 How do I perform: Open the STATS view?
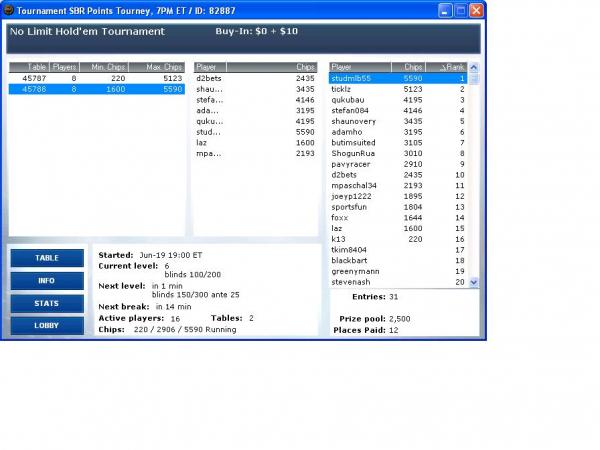pyautogui.click(x=47, y=303)
